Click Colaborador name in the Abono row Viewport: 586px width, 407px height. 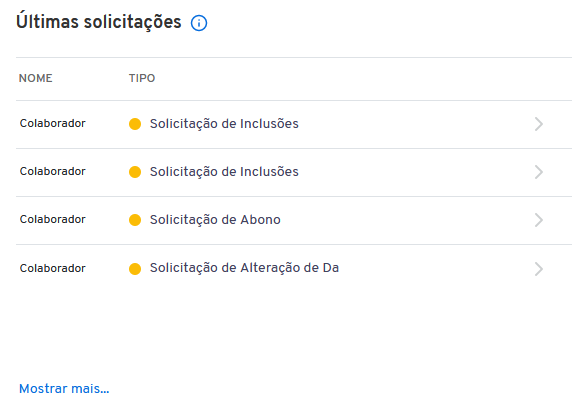pyautogui.click(x=53, y=219)
